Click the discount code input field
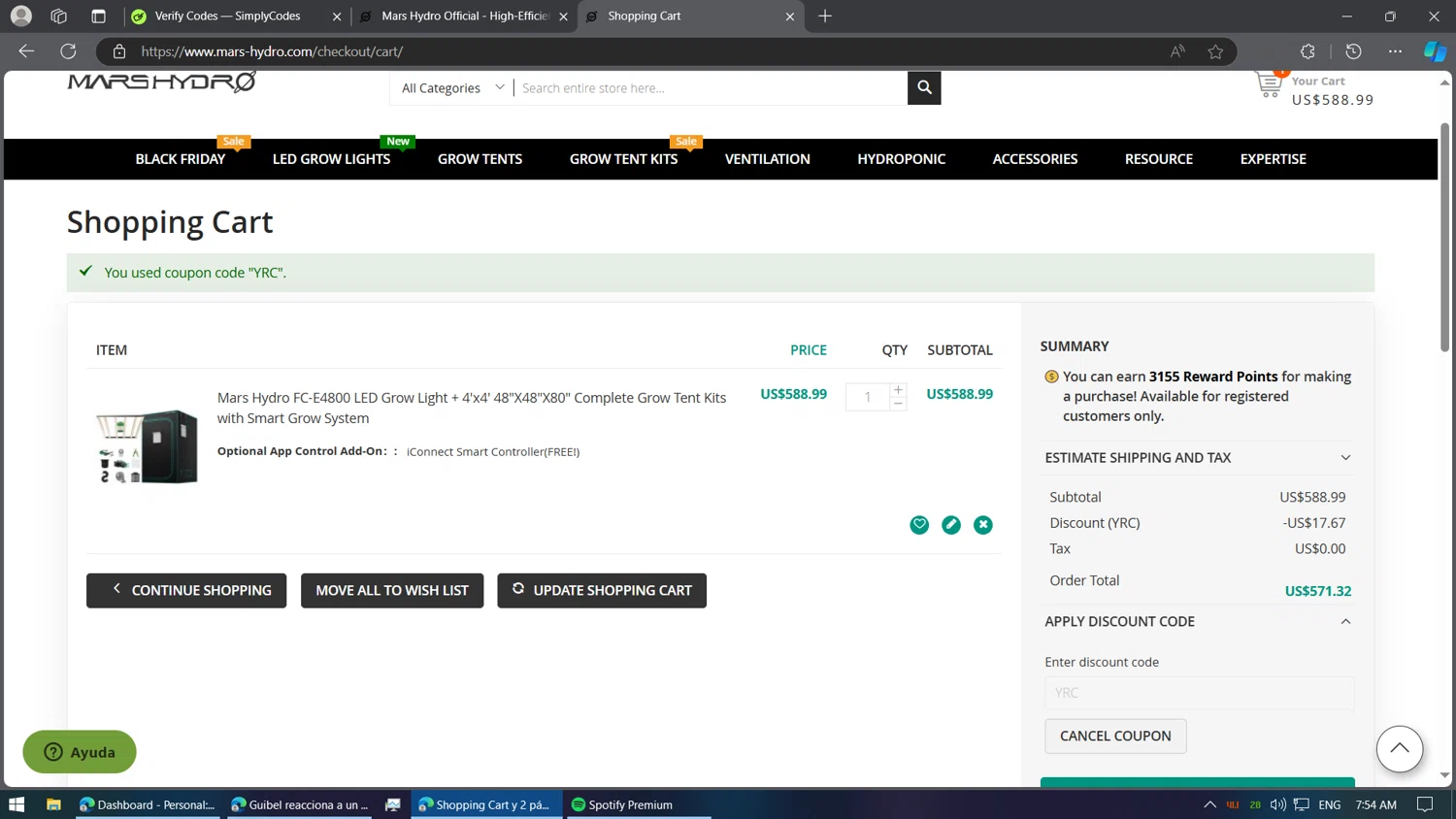Image resolution: width=1456 pixels, height=819 pixels. (1199, 693)
